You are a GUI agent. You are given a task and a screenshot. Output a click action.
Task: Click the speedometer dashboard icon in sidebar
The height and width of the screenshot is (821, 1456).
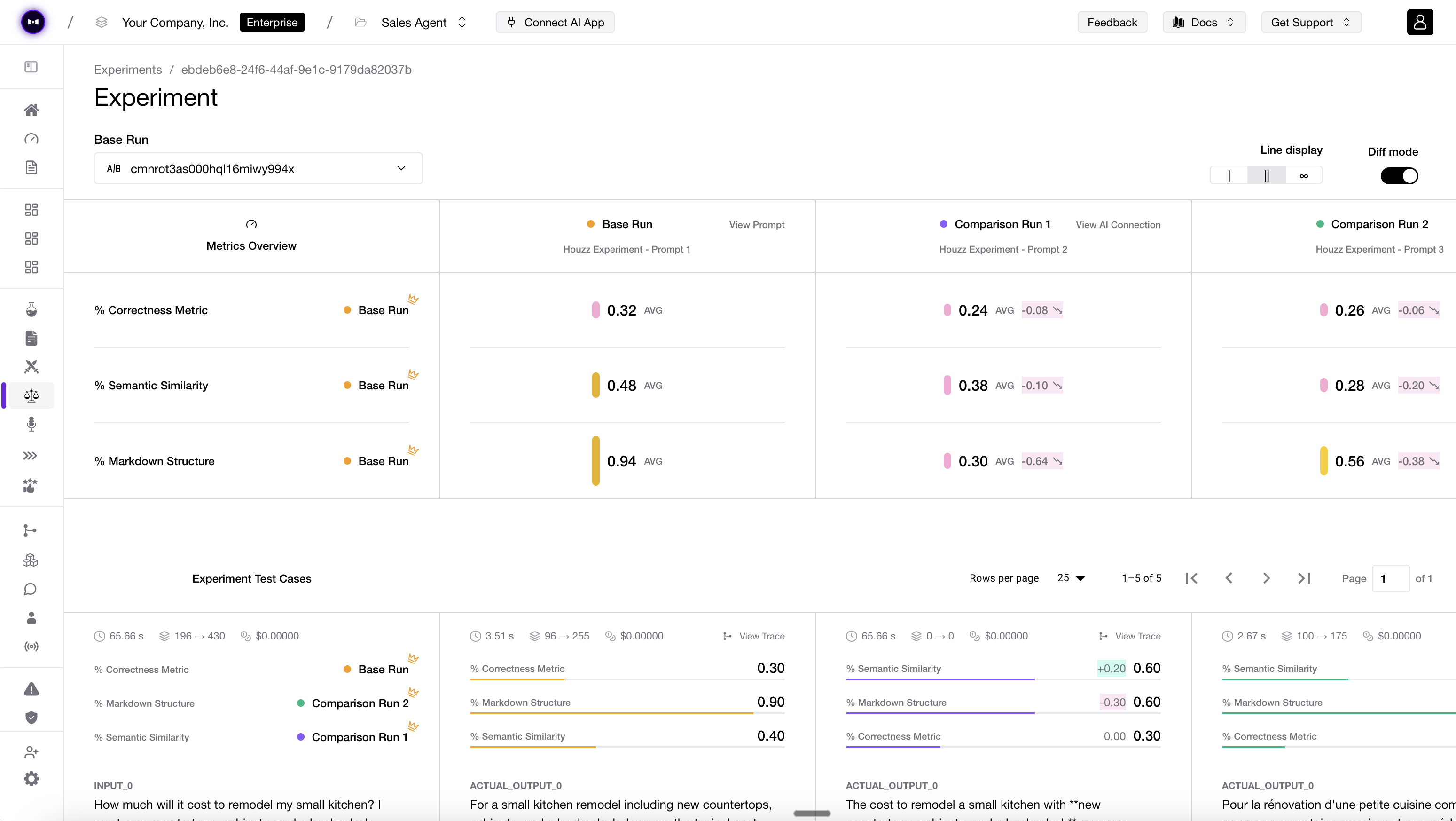coord(31,139)
